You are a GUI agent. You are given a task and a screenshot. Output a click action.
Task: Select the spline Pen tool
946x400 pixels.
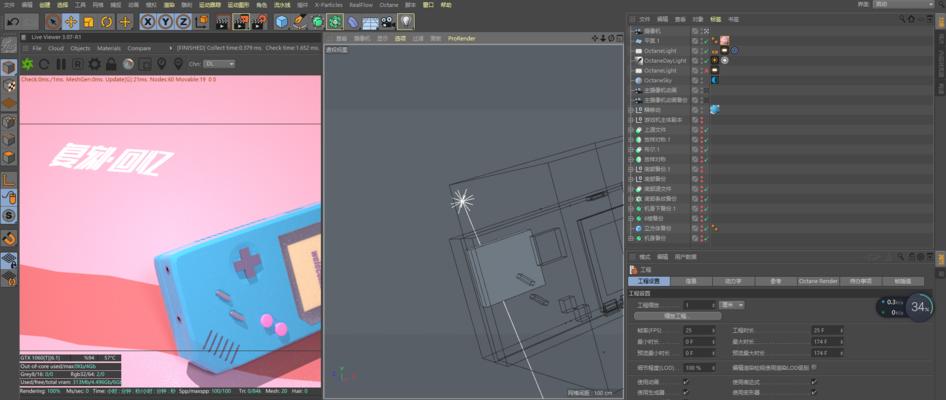[299, 22]
